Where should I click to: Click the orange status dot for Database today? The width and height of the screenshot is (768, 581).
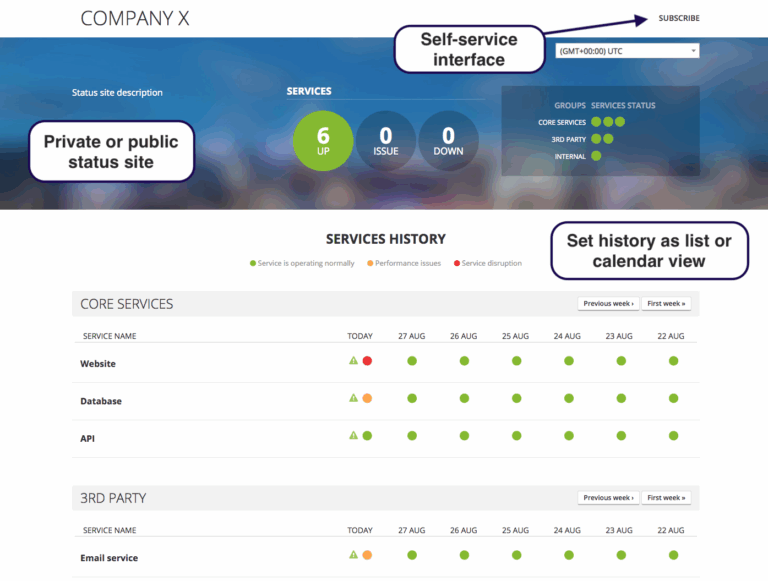click(367, 398)
